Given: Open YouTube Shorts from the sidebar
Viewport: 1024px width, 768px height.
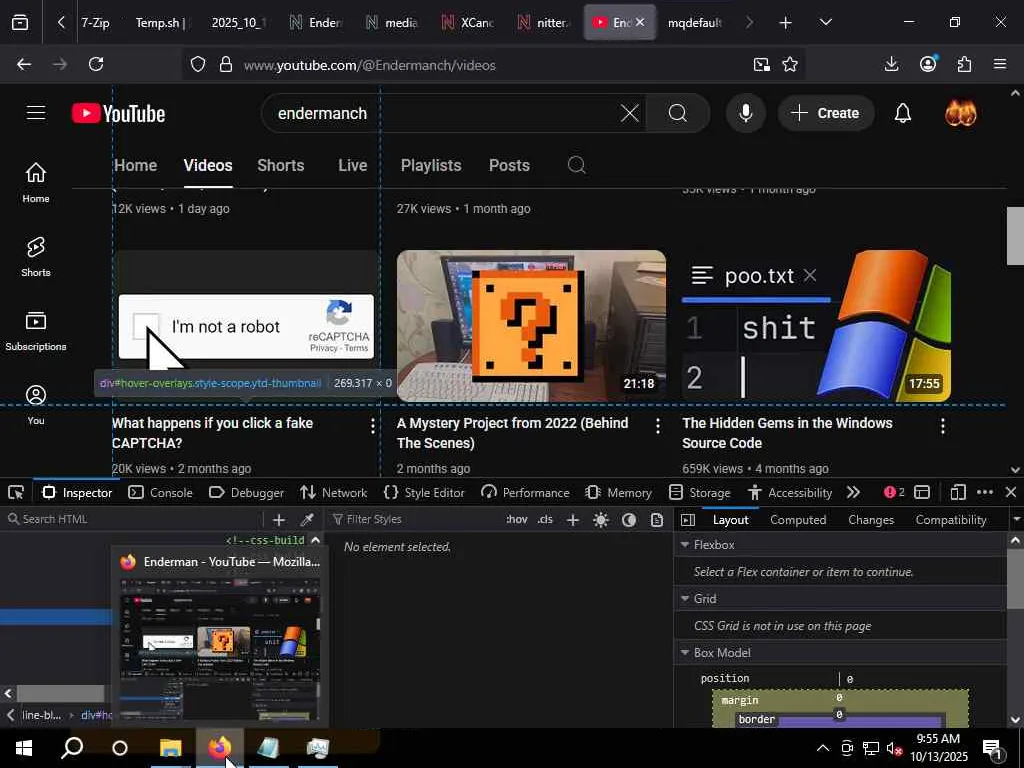Looking at the screenshot, I should coord(36,256).
